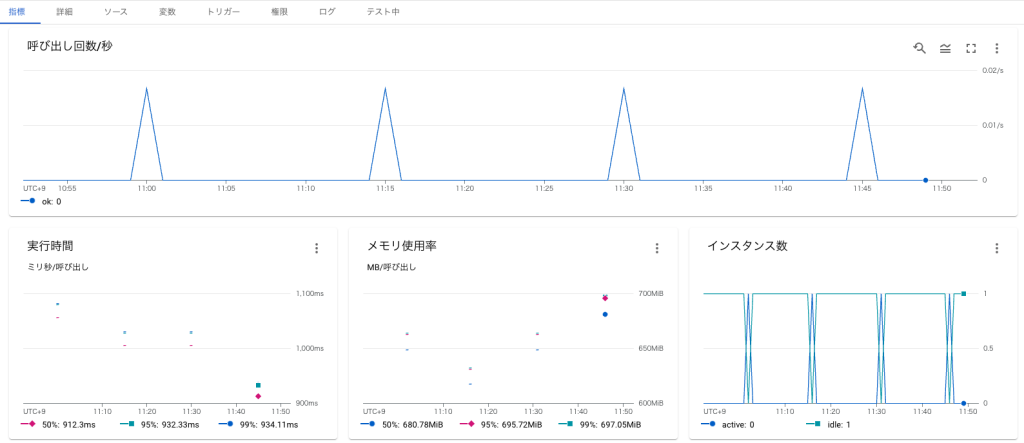Open the インスタンス数 chart three-dot menu

click(x=996, y=248)
